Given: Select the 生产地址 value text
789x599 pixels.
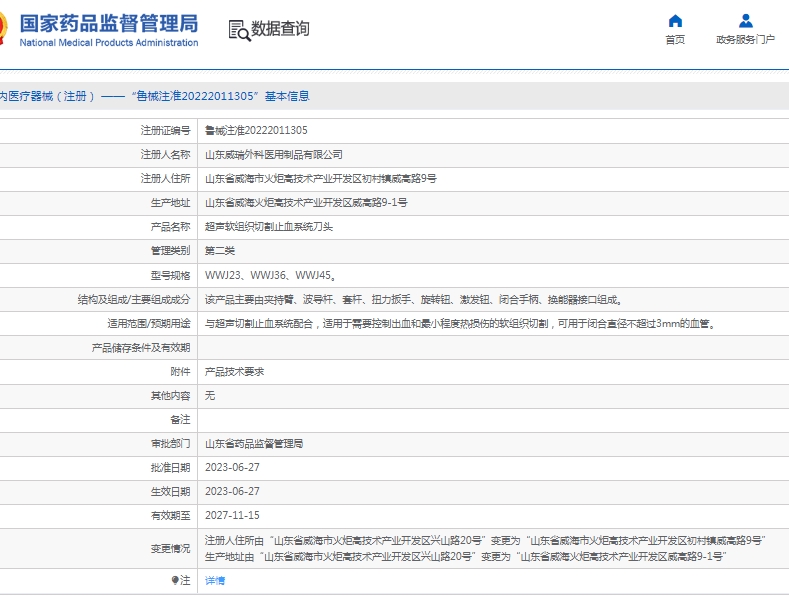Looking at the screenshot, I should pyautogui.click(x=306, y=203).
